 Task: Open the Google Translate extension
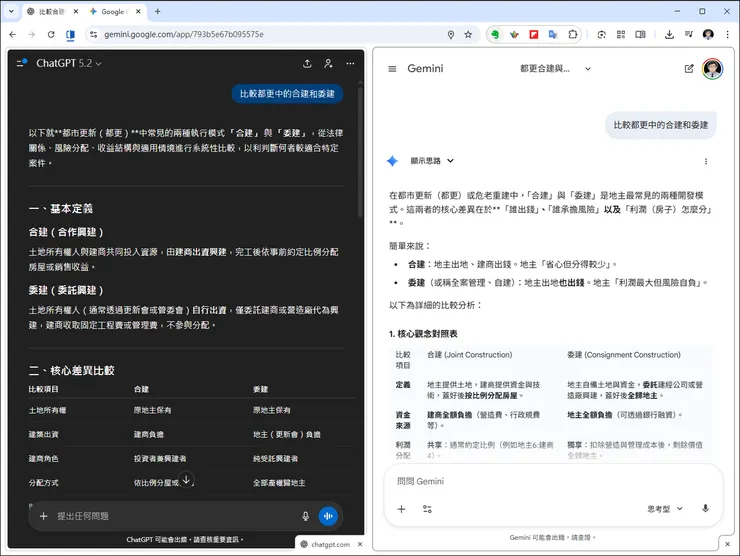(553, 34)
